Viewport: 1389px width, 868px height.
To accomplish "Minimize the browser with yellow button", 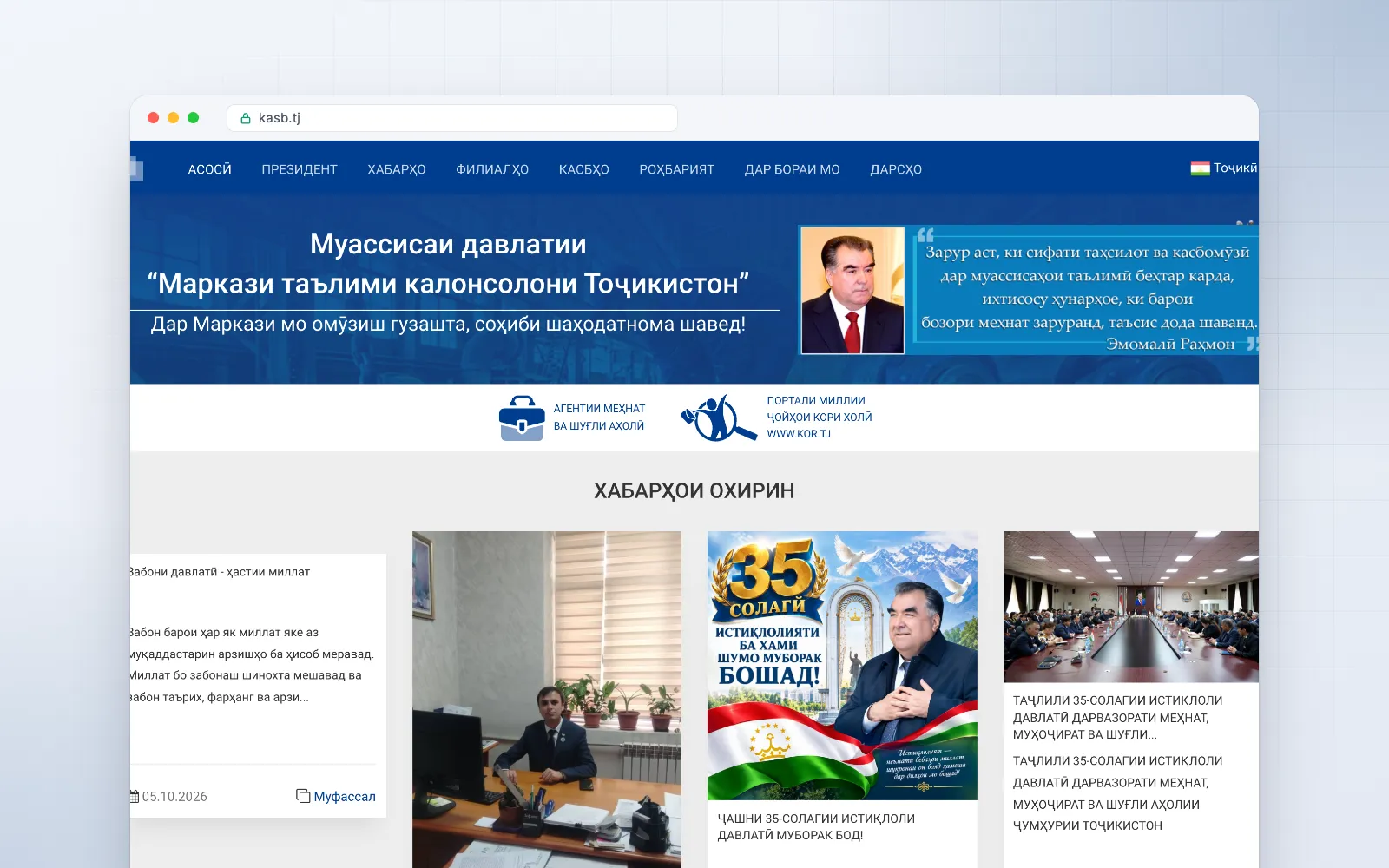I will click(x=174, y=118).
